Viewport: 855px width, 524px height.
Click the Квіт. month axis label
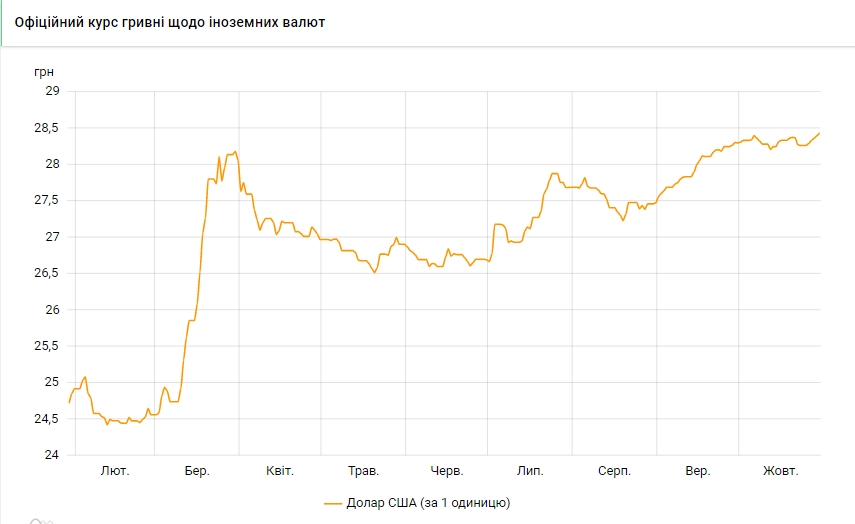click(x=280, y=471)
